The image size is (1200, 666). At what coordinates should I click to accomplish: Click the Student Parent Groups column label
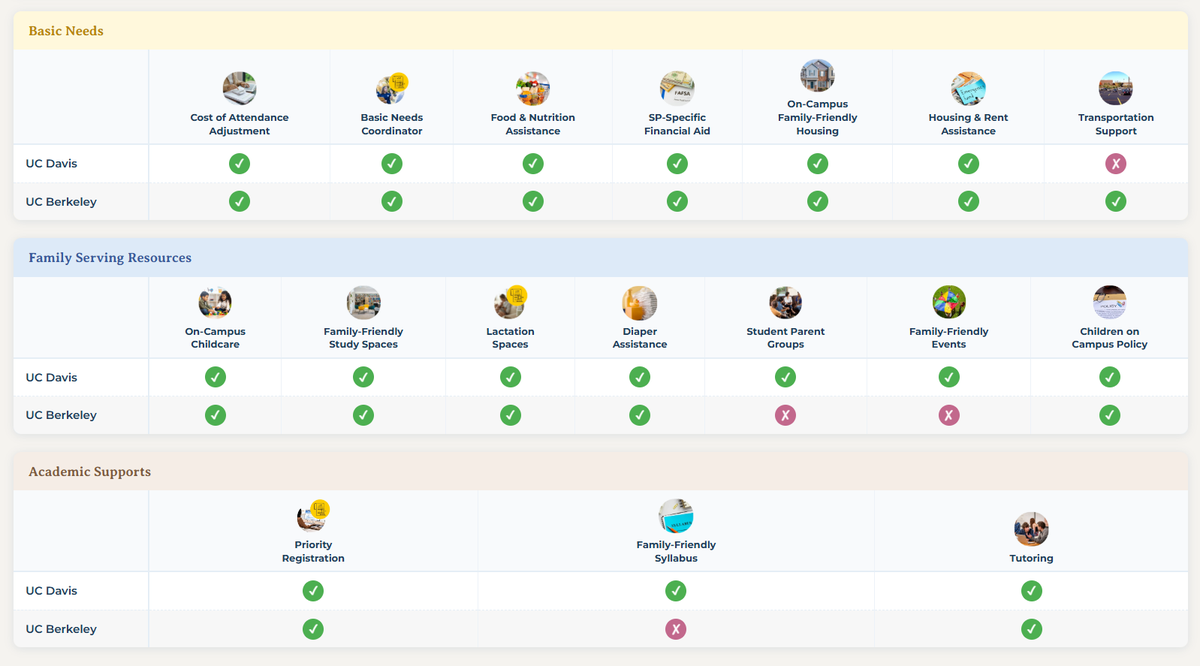click(x=785, y=338)
